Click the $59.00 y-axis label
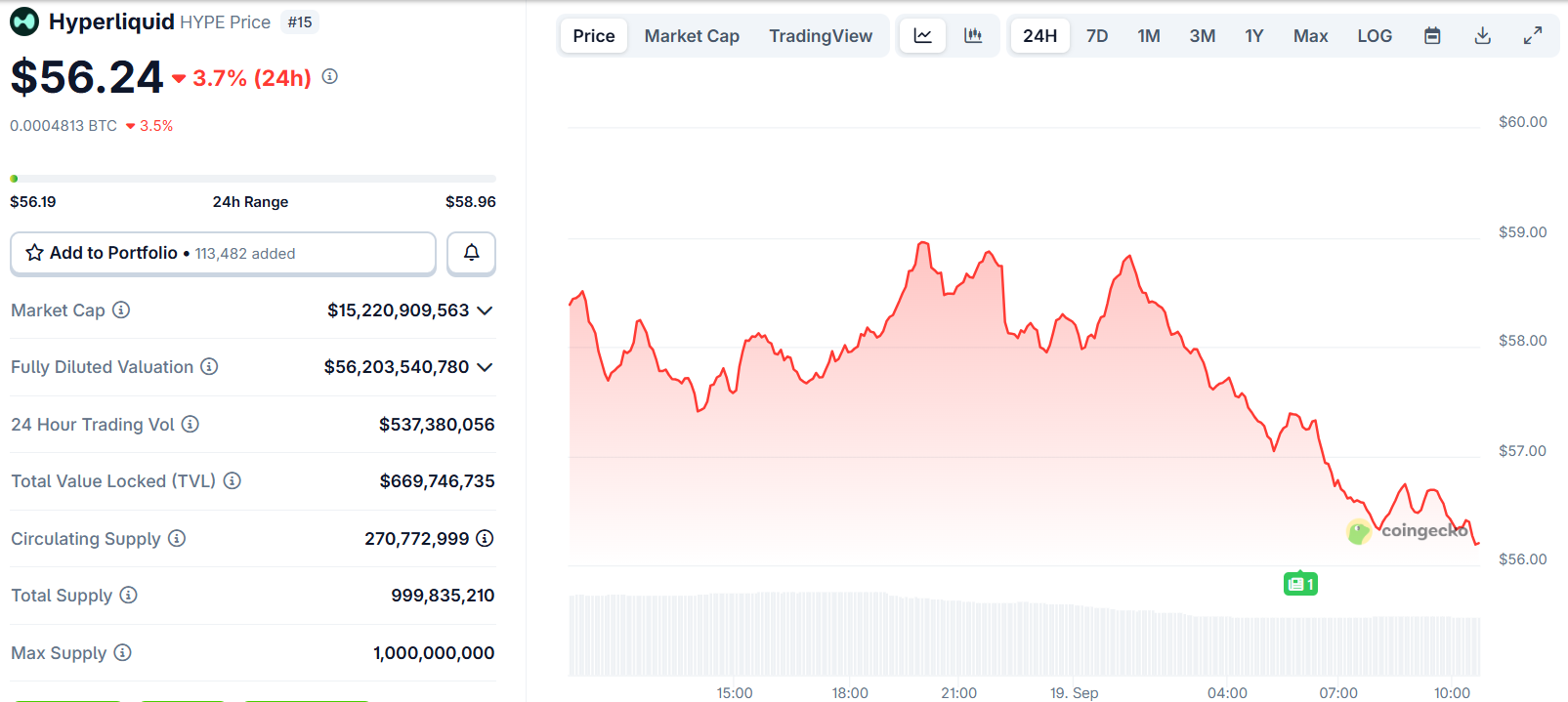 pyautogui.click(x=1523, y=232)
